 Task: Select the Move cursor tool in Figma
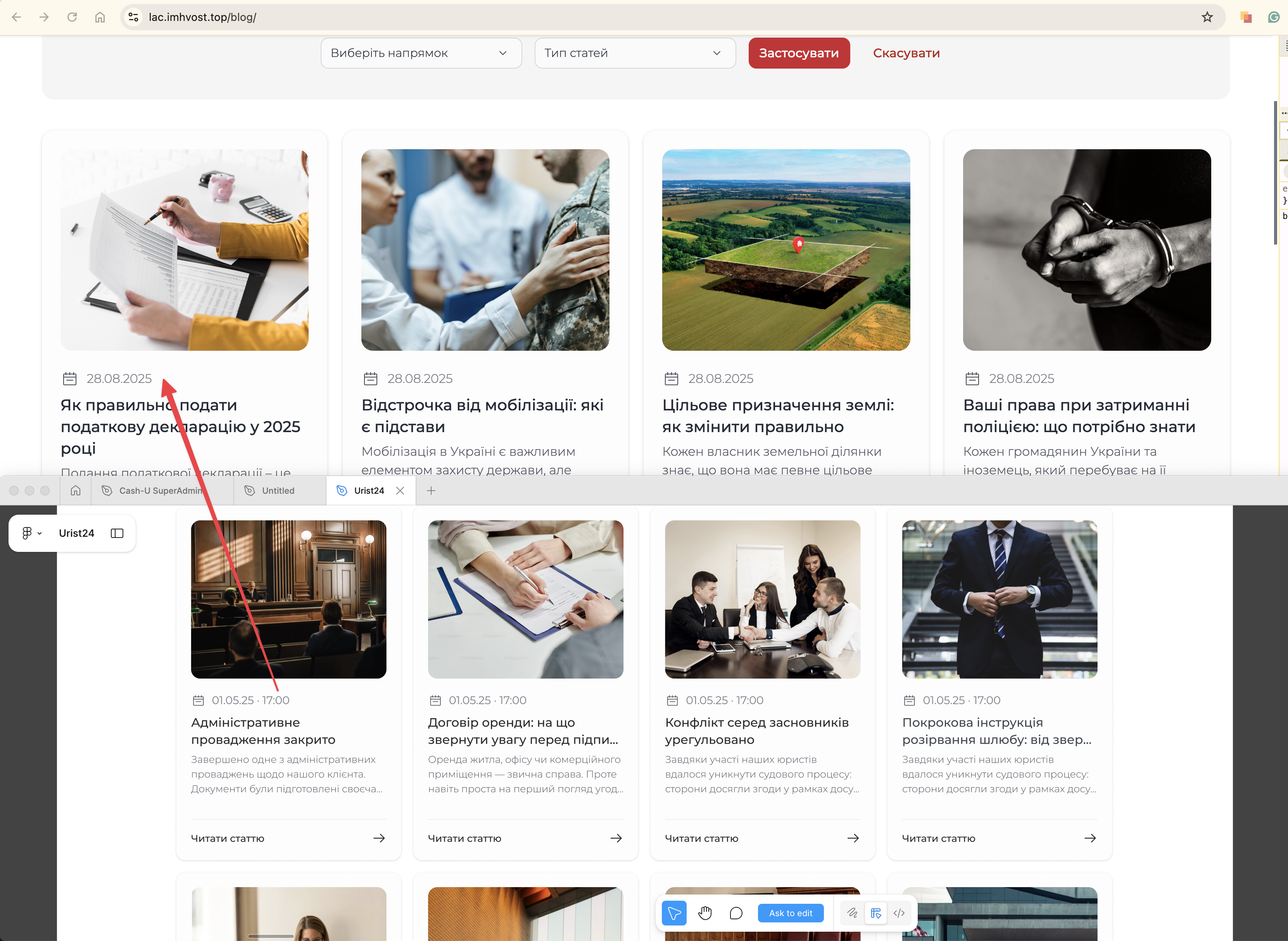[x=673, y=913]
